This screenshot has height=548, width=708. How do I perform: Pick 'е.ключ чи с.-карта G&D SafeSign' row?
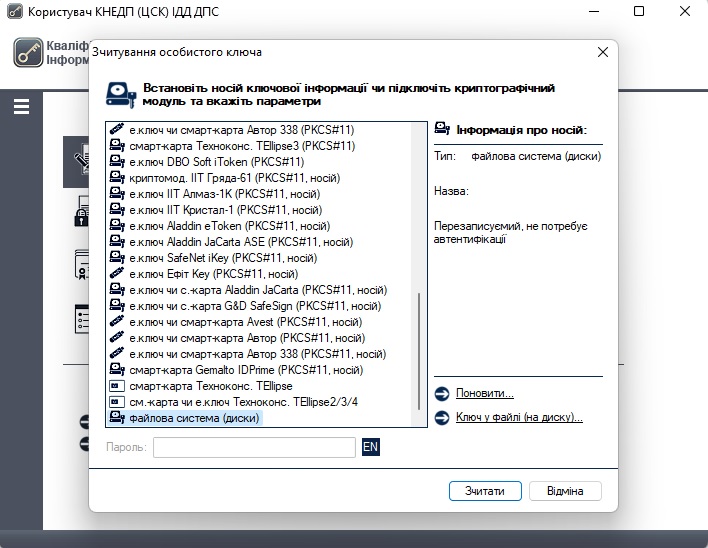click(246, 306)
